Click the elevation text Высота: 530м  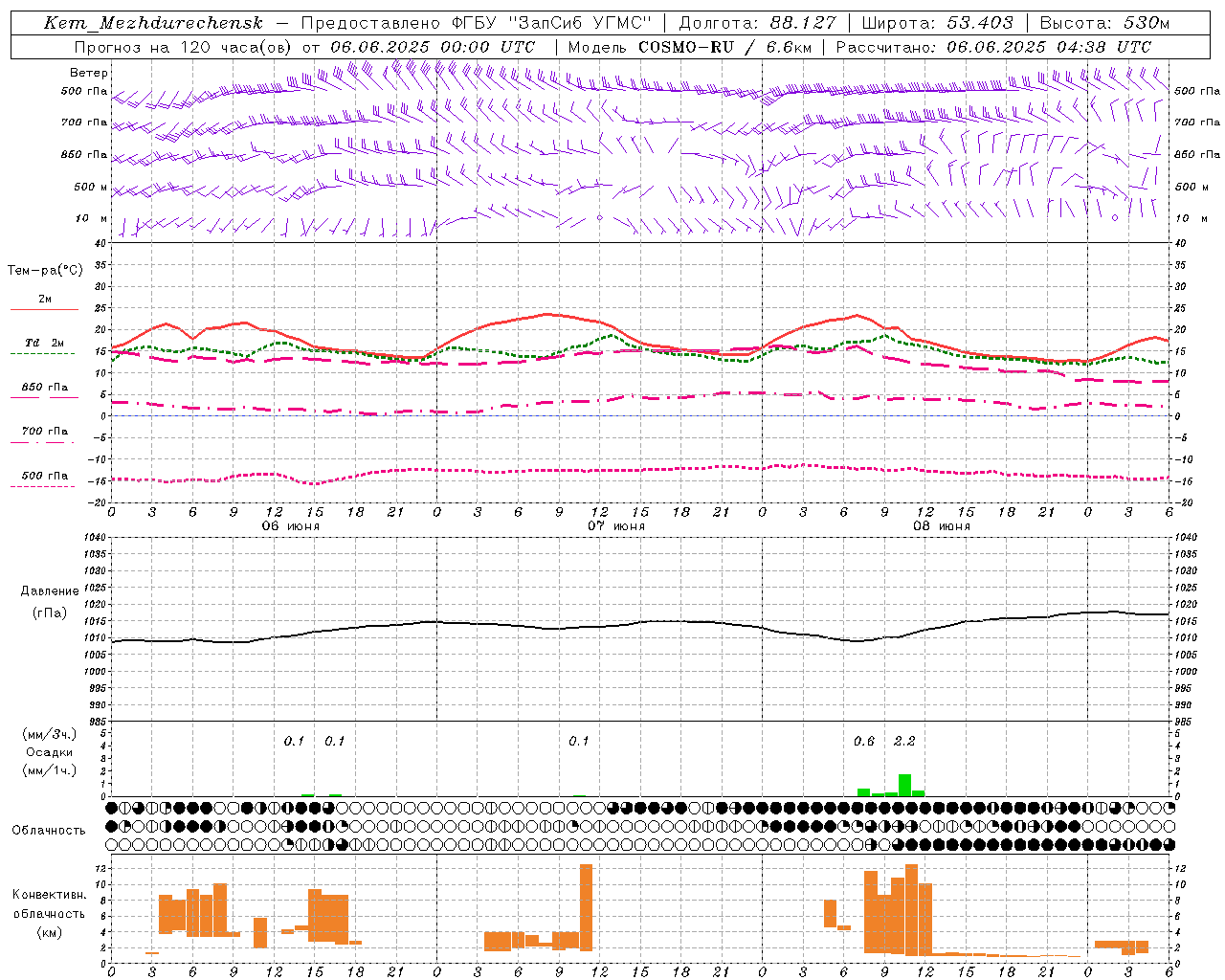coord(1105,23)
